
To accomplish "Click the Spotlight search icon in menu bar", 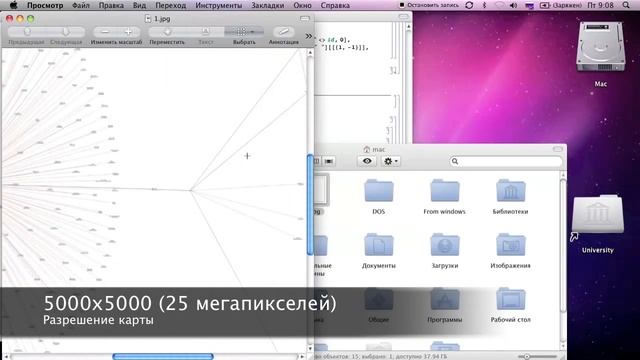I will tap(626, 5).
